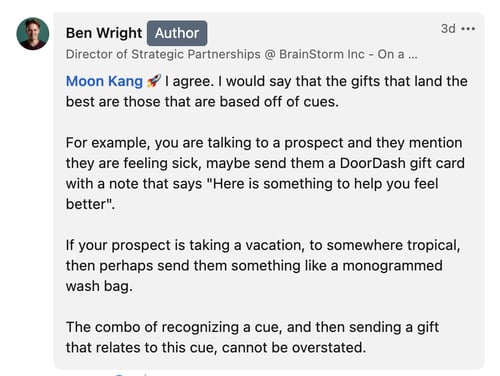Click the 3d comment timestamp
Screen dimensions: 500x376
[448, 29]
